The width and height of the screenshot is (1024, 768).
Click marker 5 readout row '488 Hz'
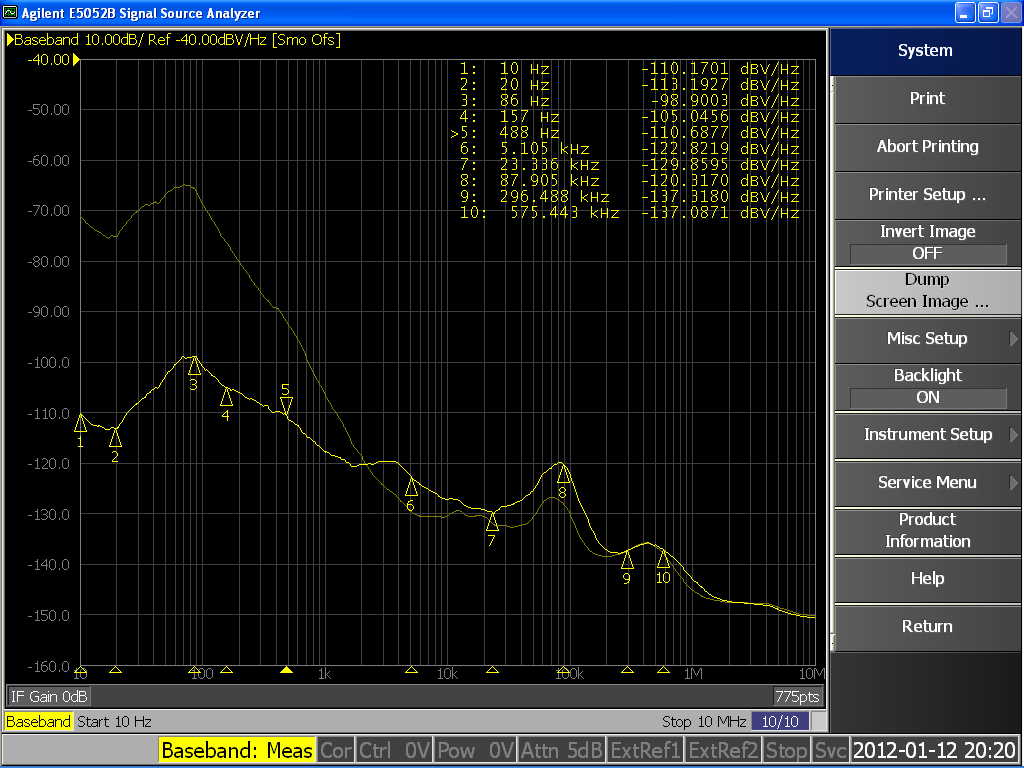625,133
